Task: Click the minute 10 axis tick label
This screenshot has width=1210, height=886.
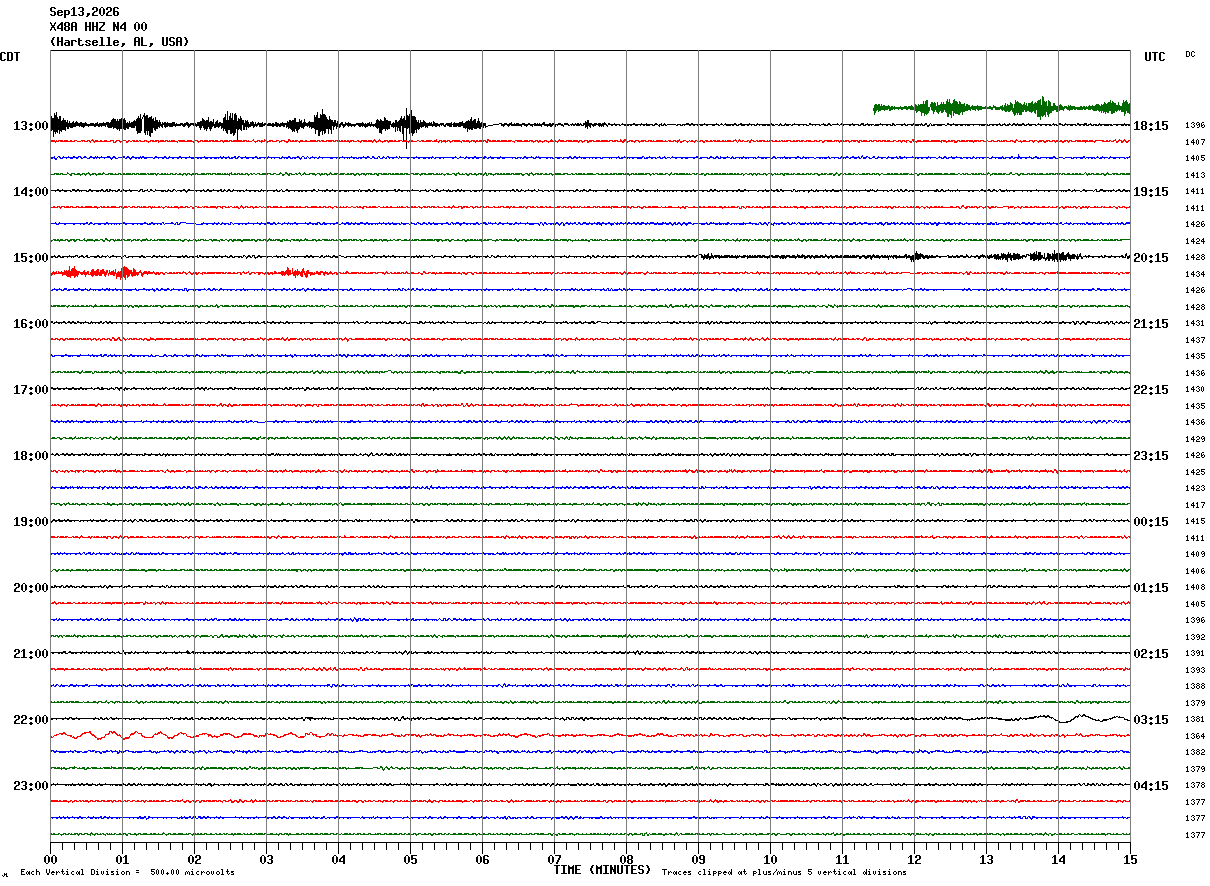Action: [770, 859]
